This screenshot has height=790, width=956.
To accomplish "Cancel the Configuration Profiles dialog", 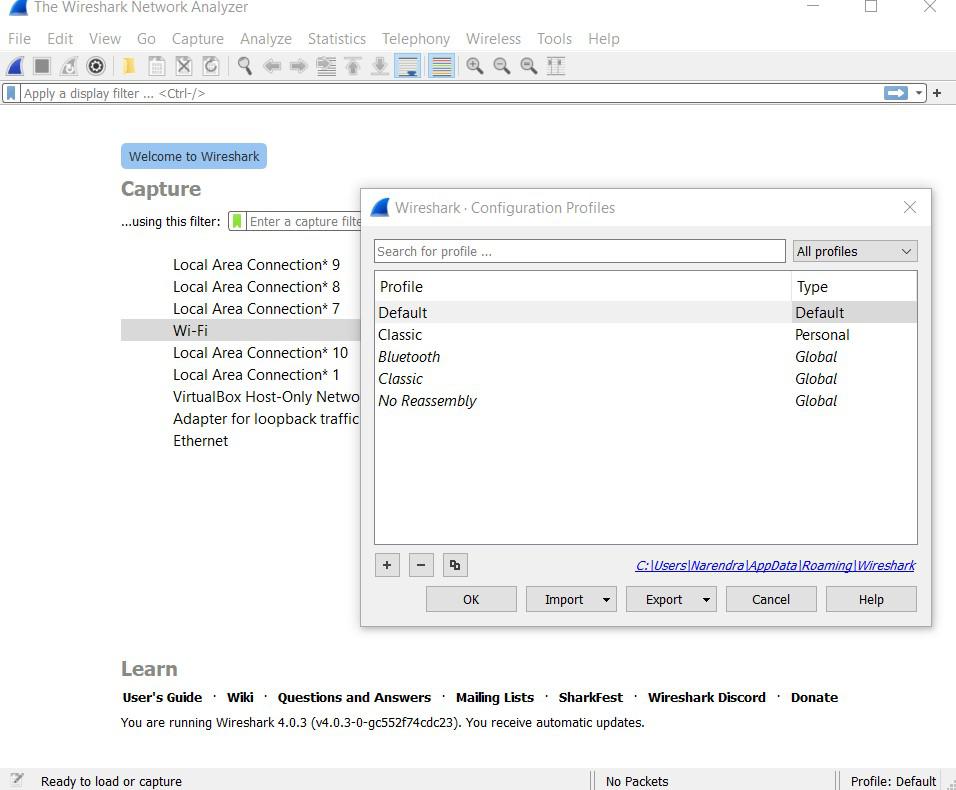I will tap(771, 600).
